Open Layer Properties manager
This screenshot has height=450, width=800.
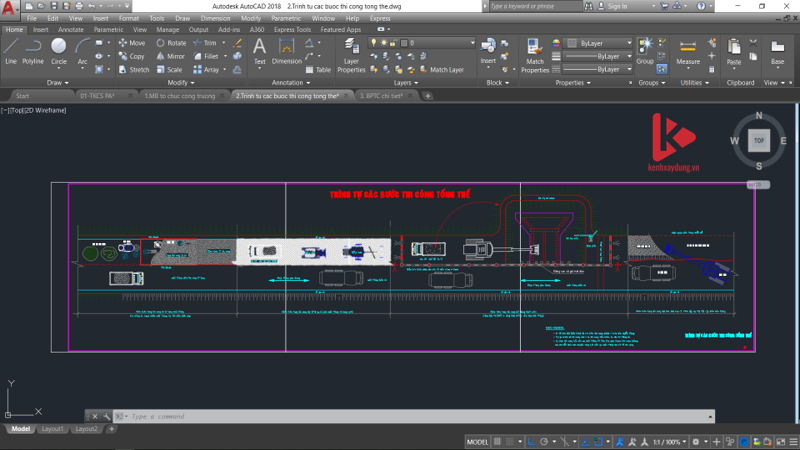coord(351,53)
